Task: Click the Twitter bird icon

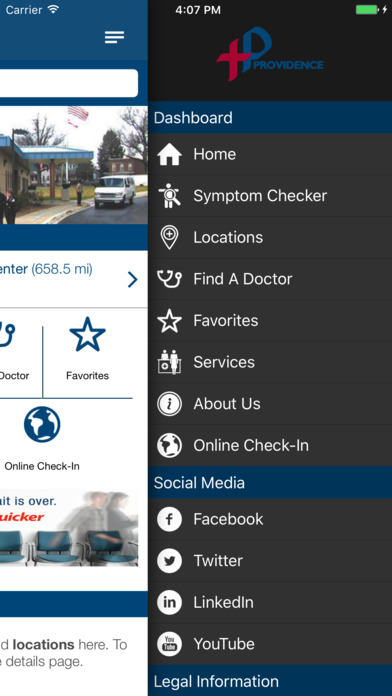Action: point(169,561)
